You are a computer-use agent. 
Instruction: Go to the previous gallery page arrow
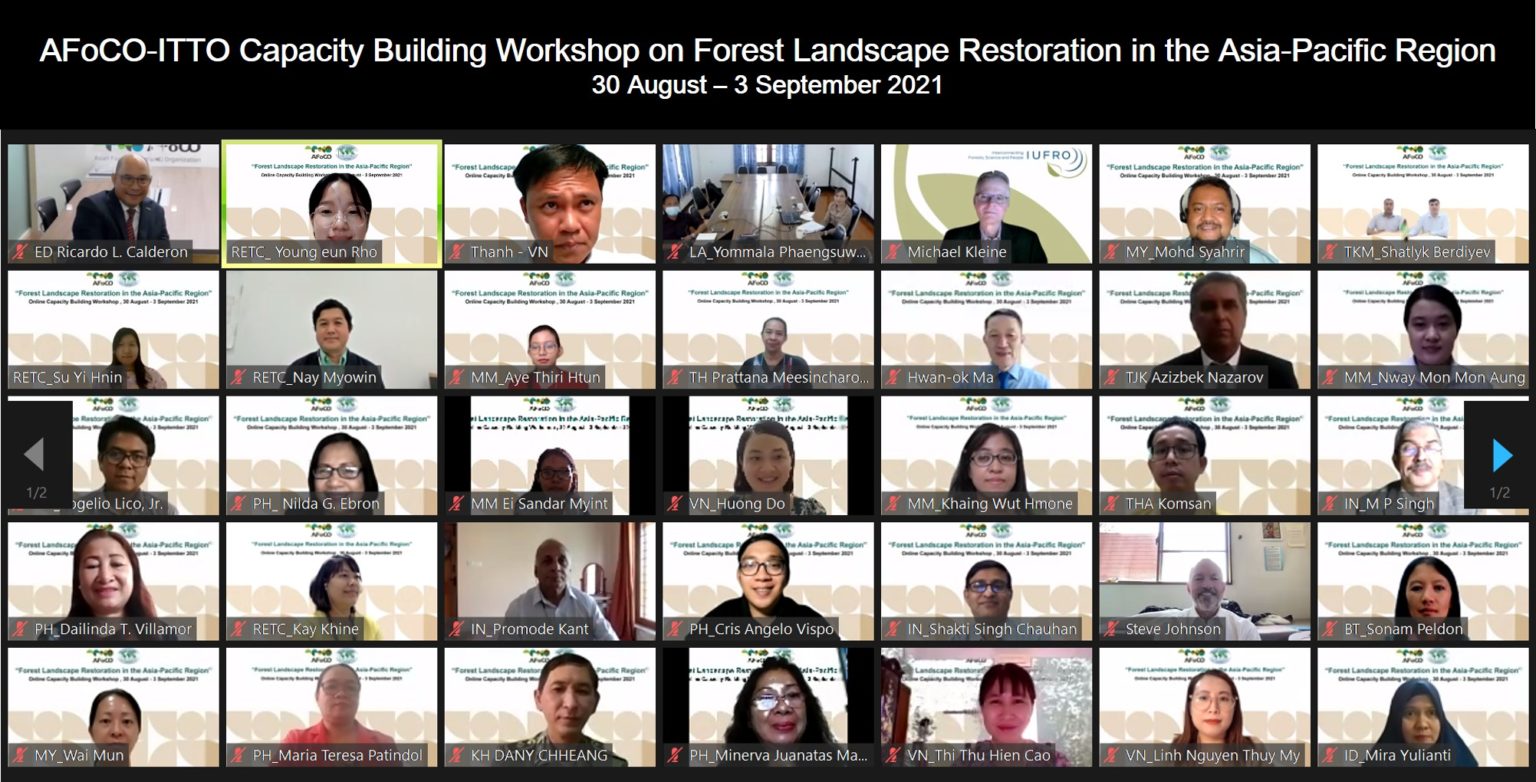pyautogui.click(x=34, y=455)
